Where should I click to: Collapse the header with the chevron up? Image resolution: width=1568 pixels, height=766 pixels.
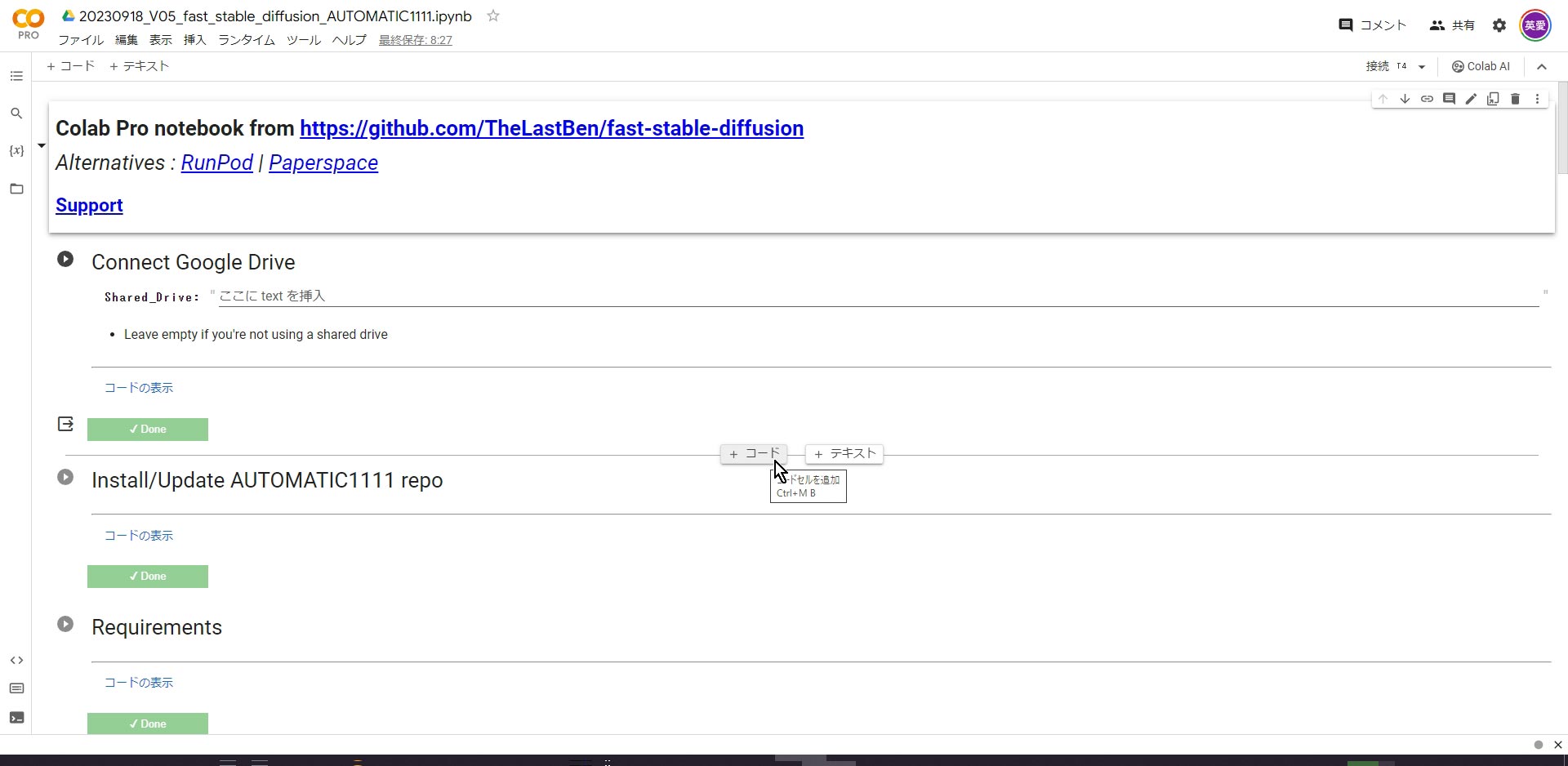1541,67
